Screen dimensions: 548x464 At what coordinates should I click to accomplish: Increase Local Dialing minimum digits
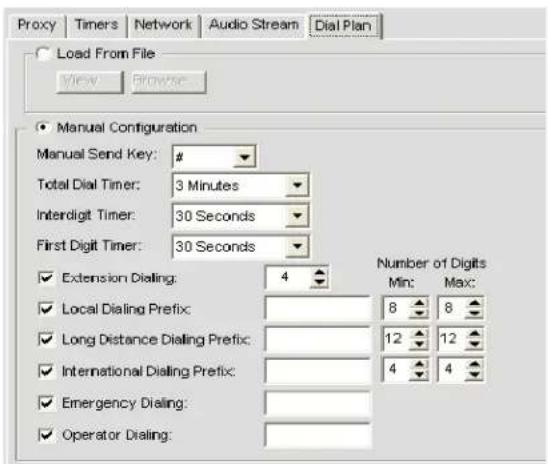419,303
